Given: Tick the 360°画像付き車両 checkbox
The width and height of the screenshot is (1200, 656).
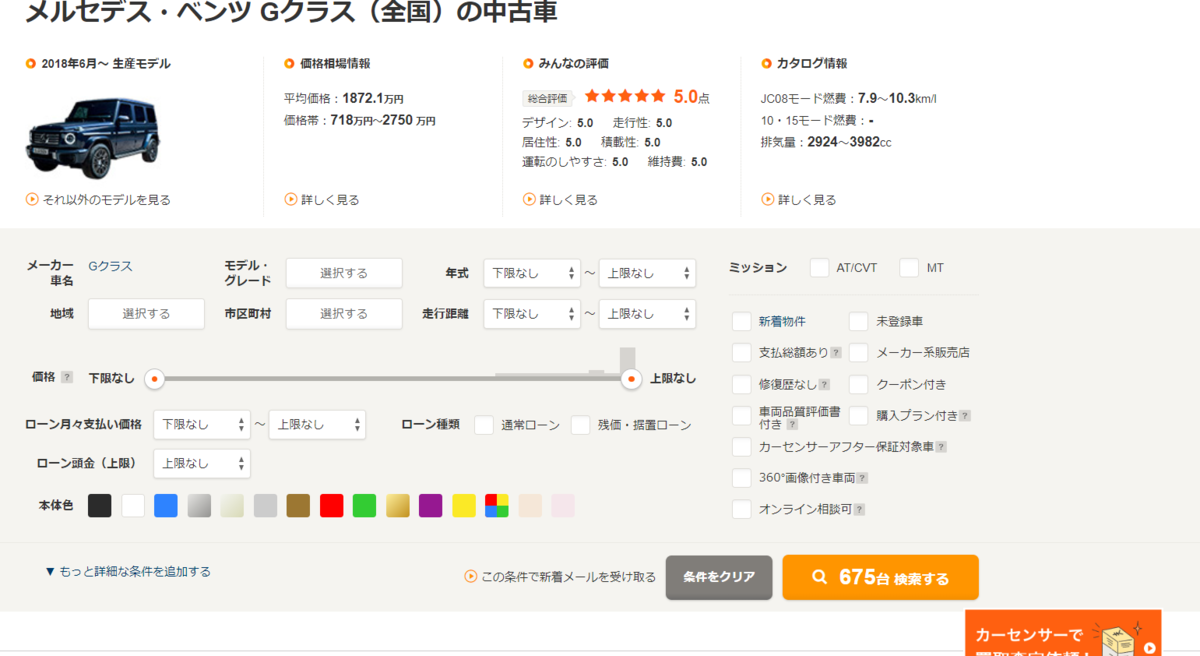Looking at the screenshot, I should click(x=741, y=478).
